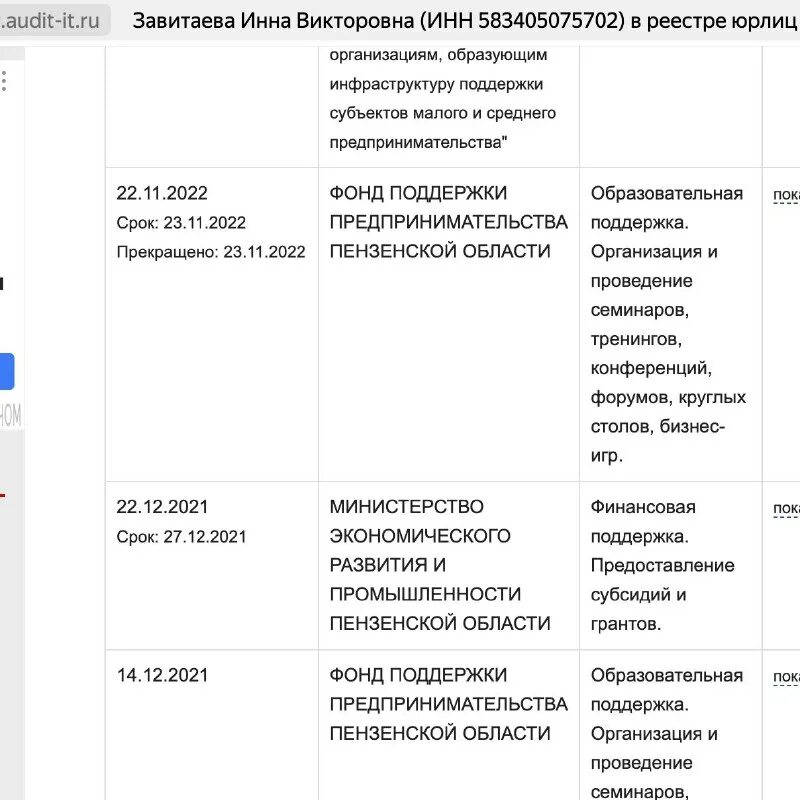
Task: Click text Предоставление субсидий и грантов
Action: click(x=662, y=594)
